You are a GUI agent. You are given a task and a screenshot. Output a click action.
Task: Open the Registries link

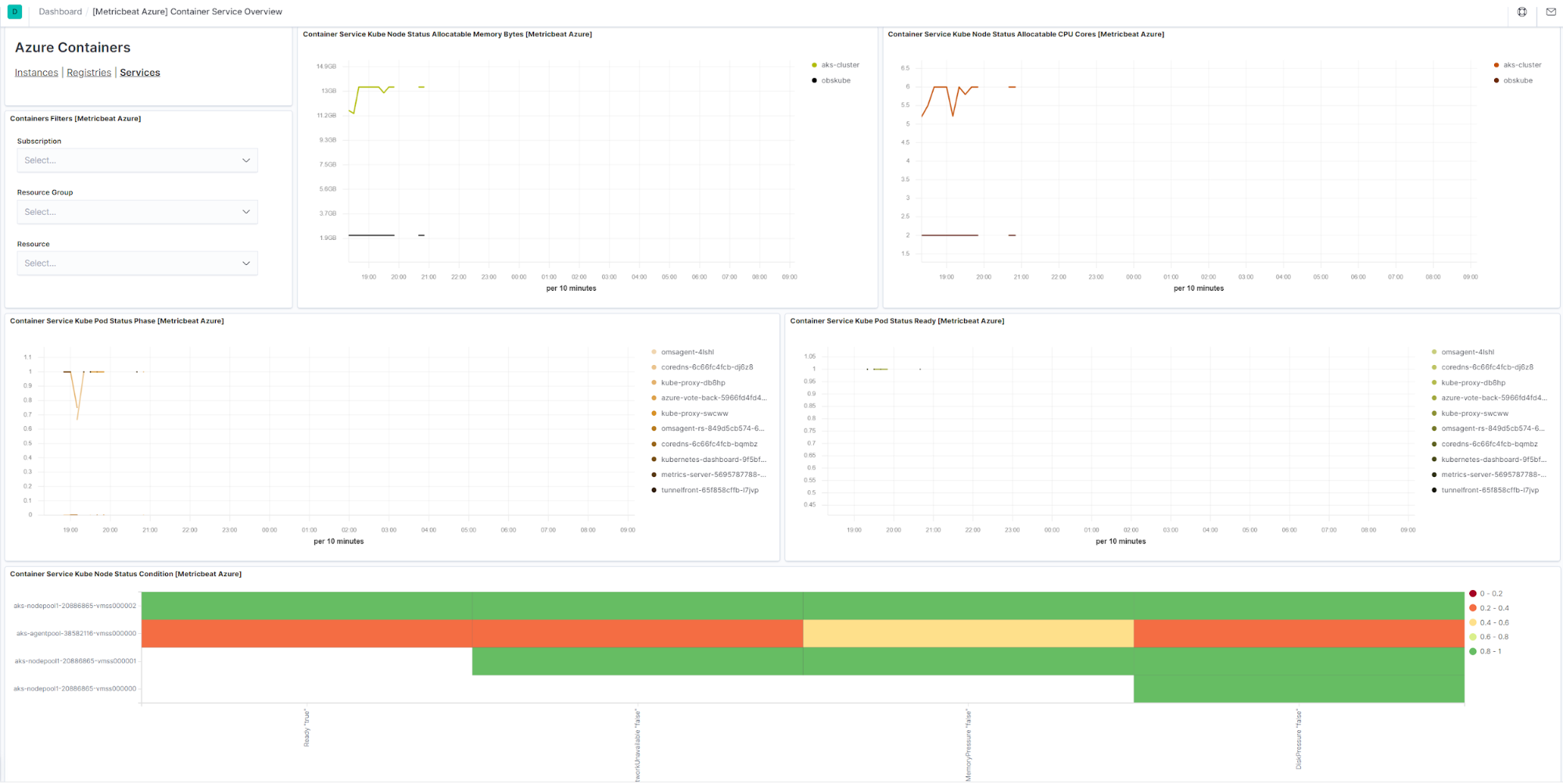89,73
